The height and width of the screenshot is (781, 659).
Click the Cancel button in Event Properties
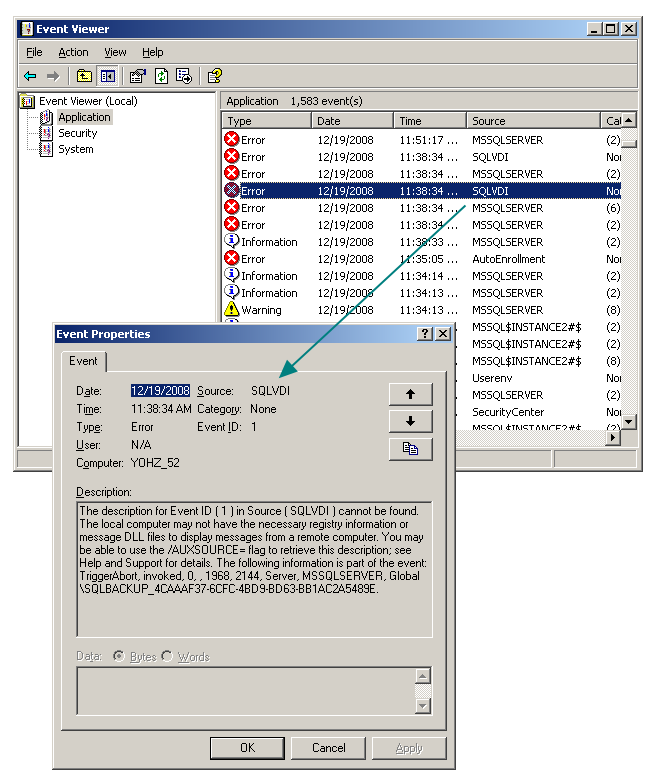[x=329, y=747]
